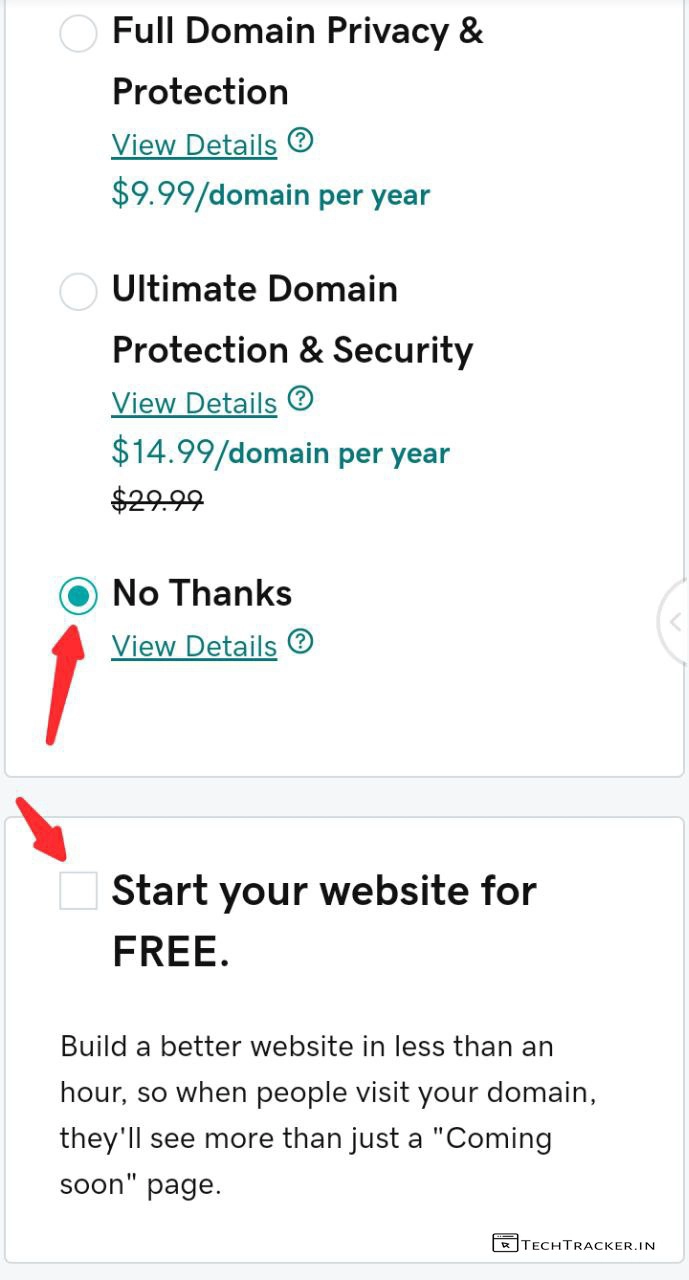Image resolution: width=689 pixels, height=1280 pixels.
Task: Click the $14.99/domain per year price
Action: point(280,453)
